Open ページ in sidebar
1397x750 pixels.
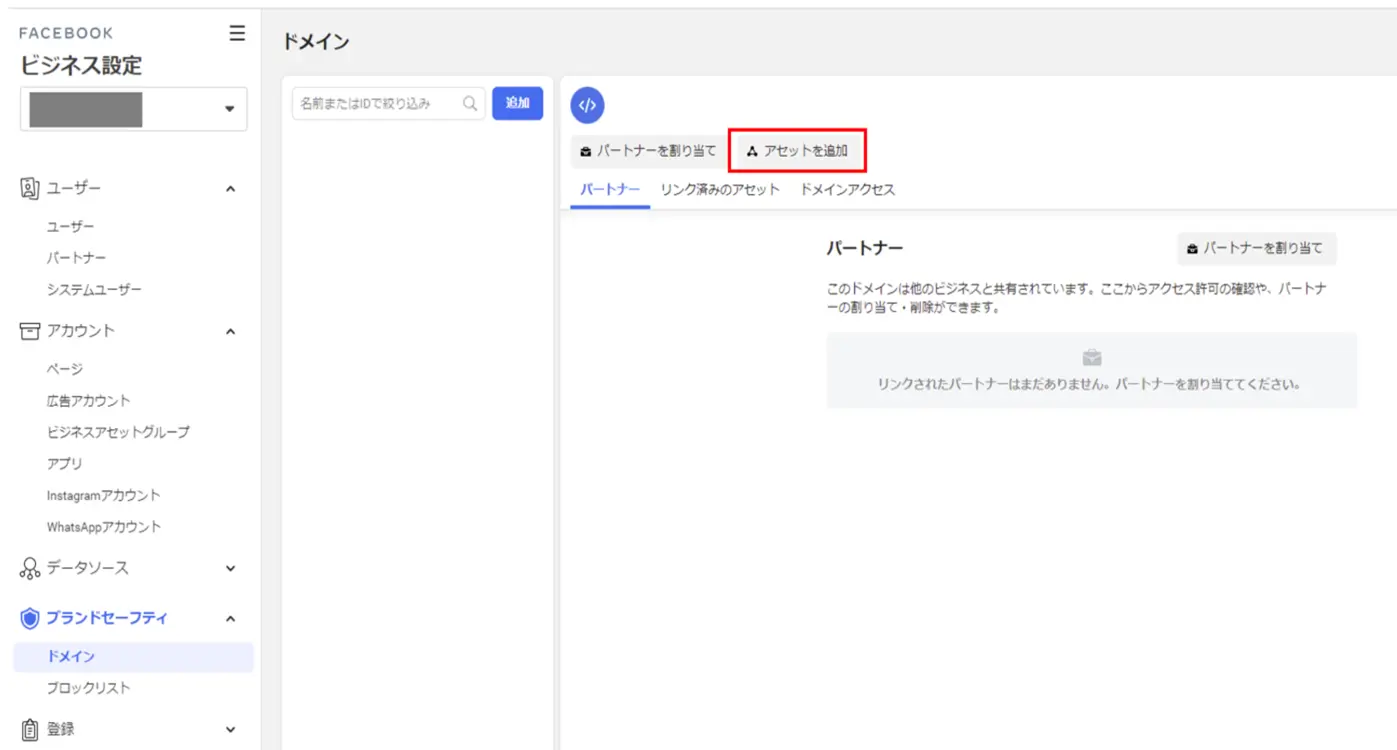coord(65,369)
